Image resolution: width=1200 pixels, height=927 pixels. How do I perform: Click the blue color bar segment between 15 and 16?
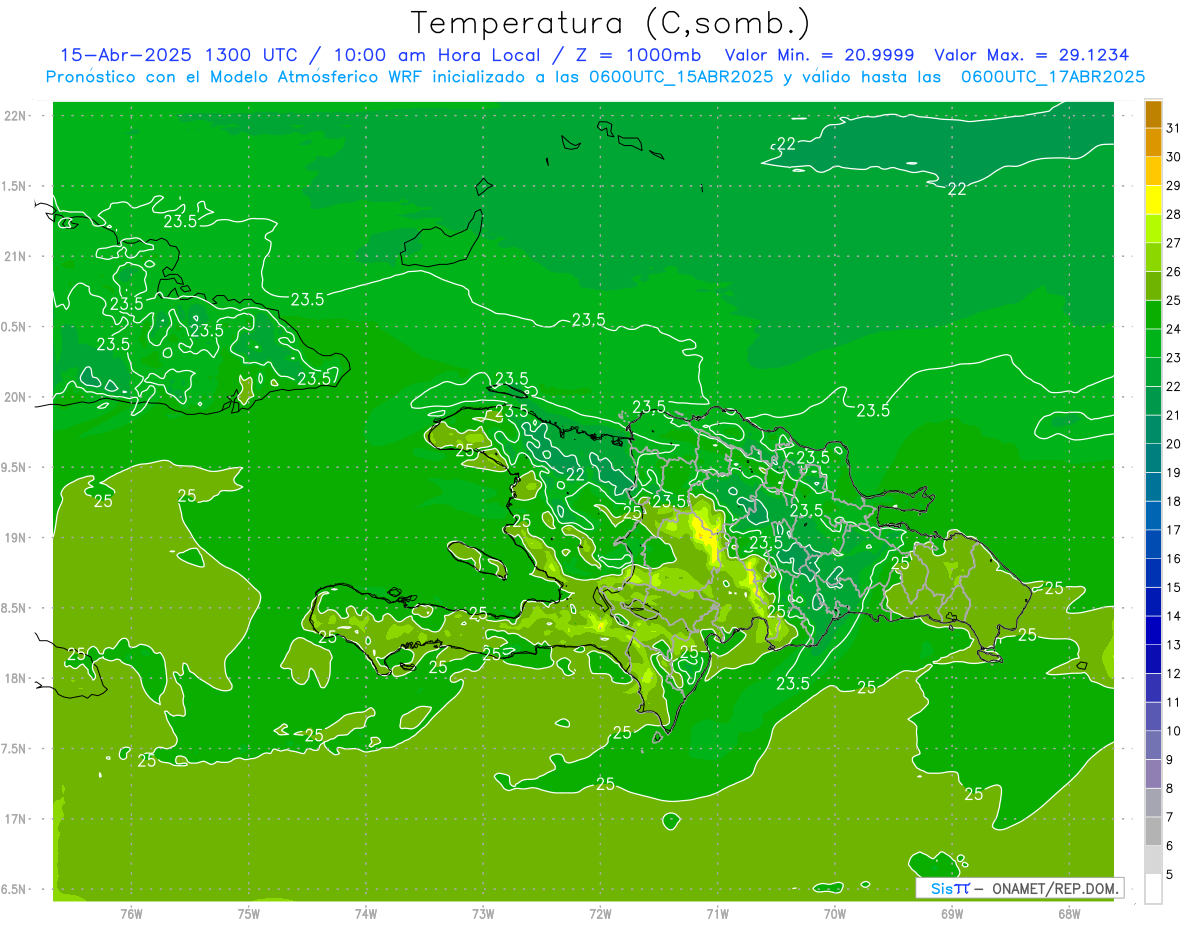1153,573
